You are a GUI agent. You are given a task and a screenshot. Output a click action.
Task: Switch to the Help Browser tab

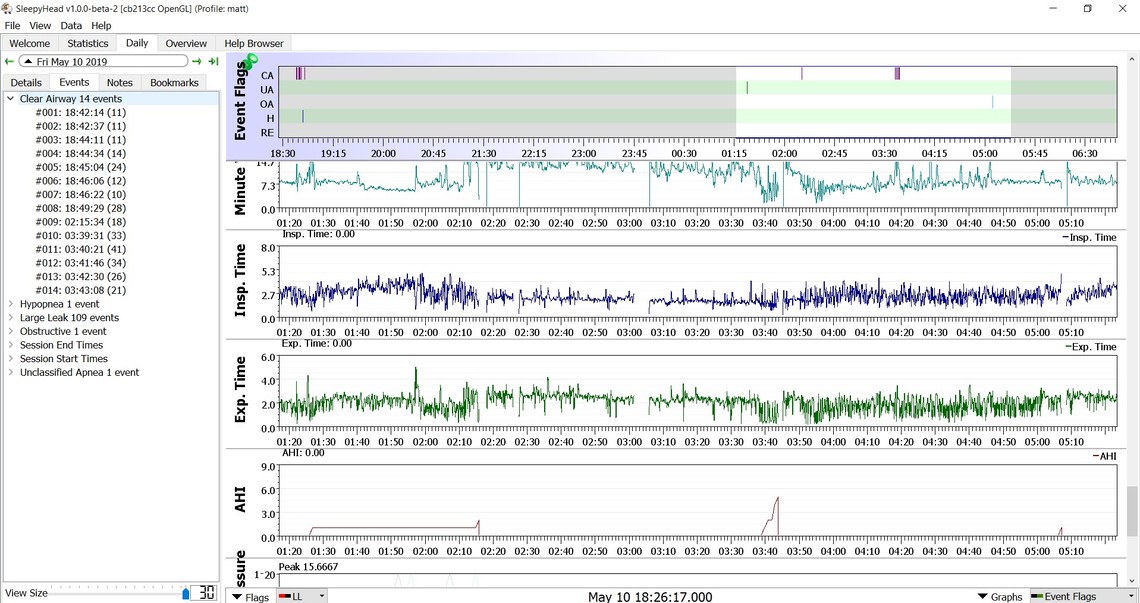point(254,44)
